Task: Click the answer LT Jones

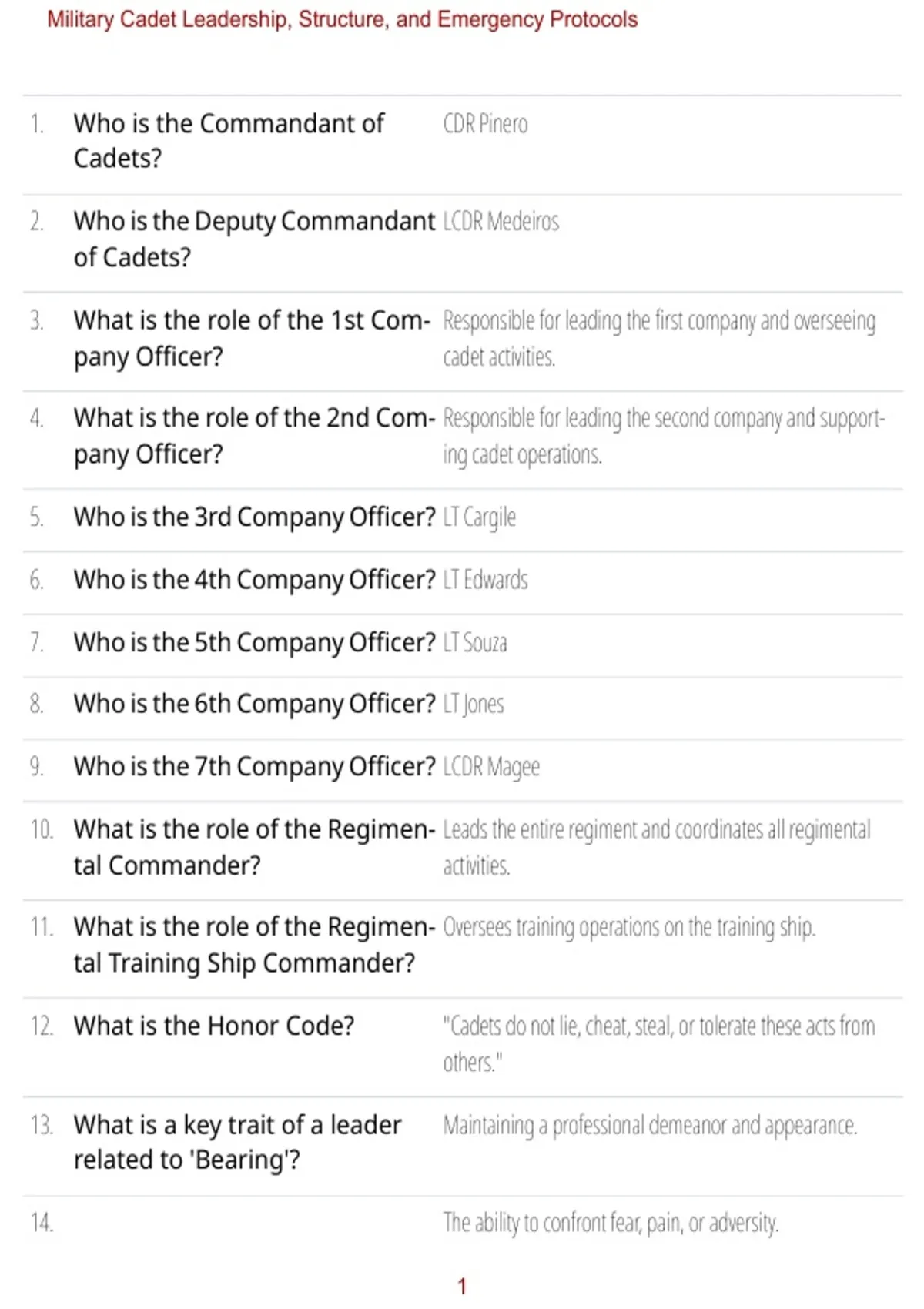Action: tap(474, 704)
